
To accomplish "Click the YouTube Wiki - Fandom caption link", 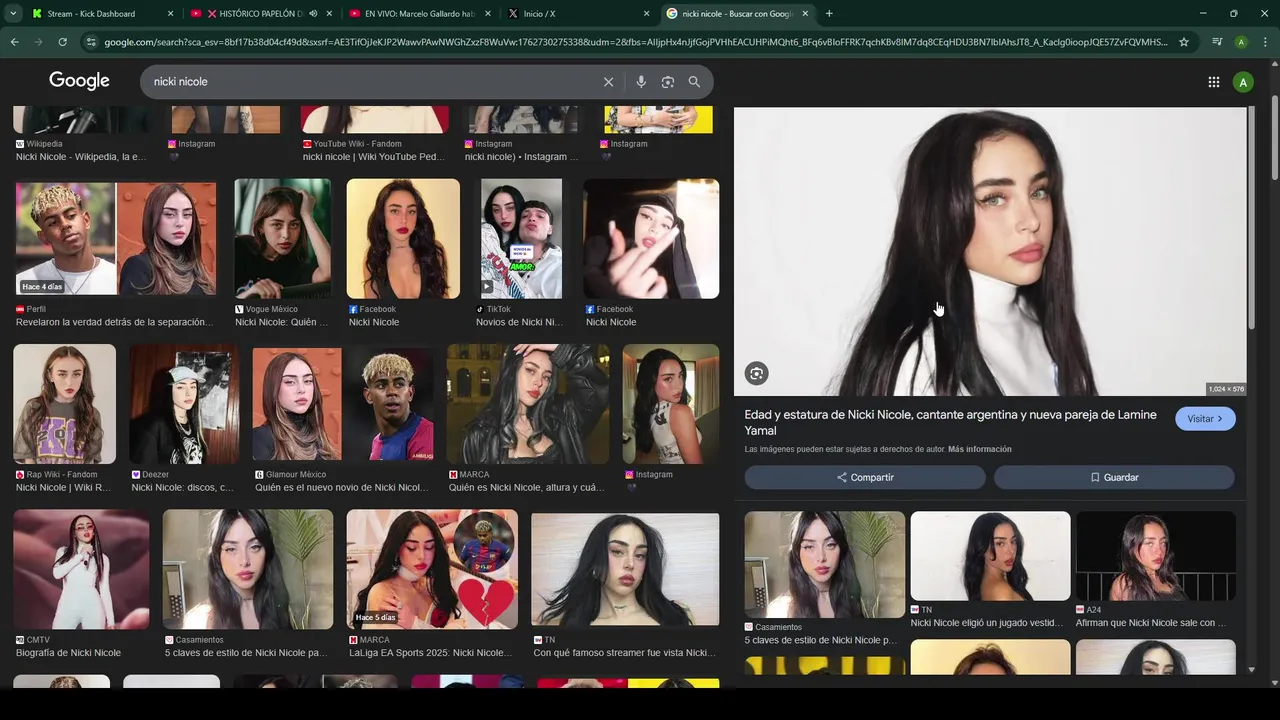I will 373,157.
